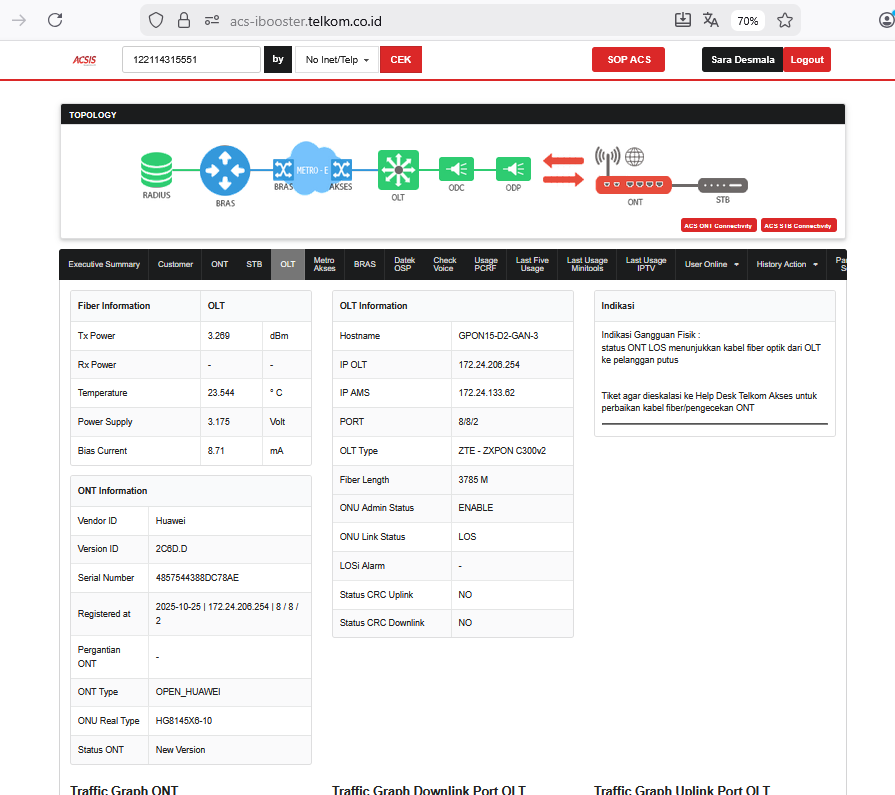The width and height of the screenshot is (895, 795).
Task: Click OLT Type 'ZTE - ZXPON C300v2'
Action: [x=502, y=451]
